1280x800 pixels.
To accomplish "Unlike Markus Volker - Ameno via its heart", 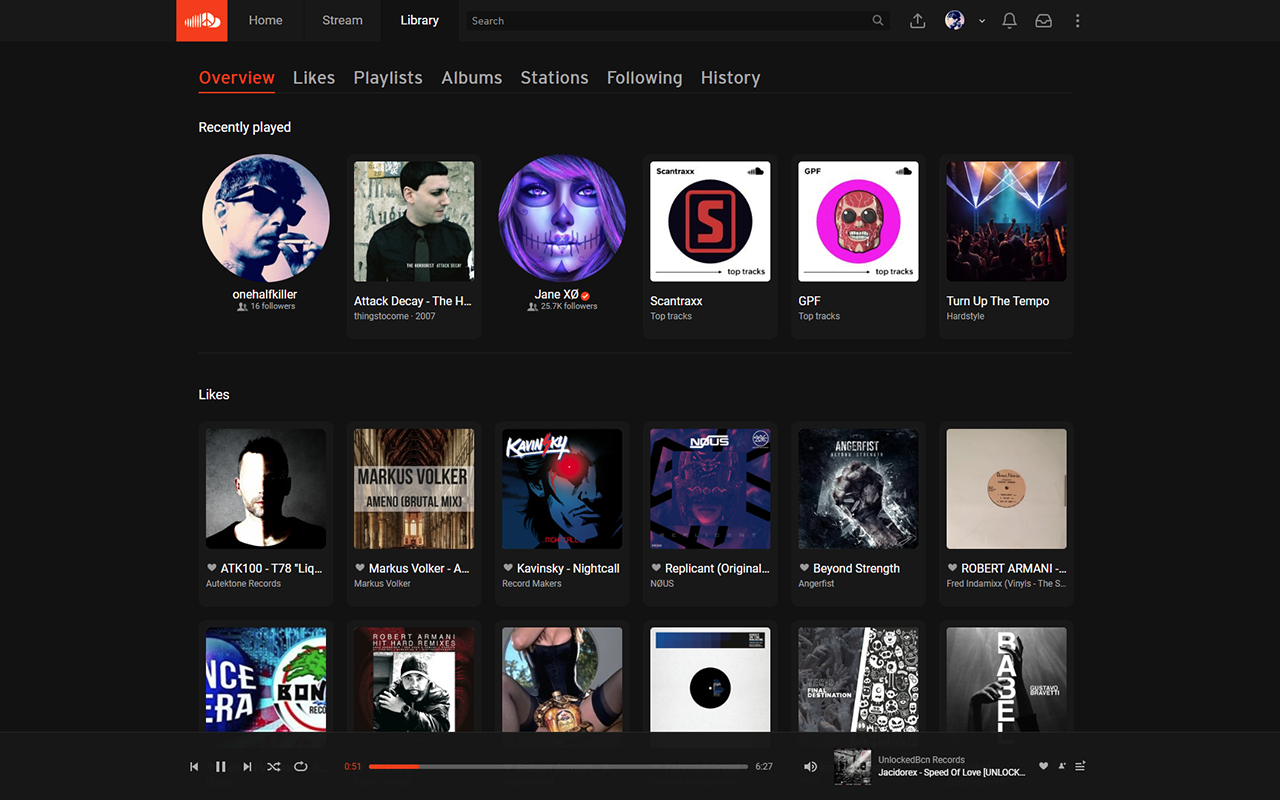I will click(360, 568).
